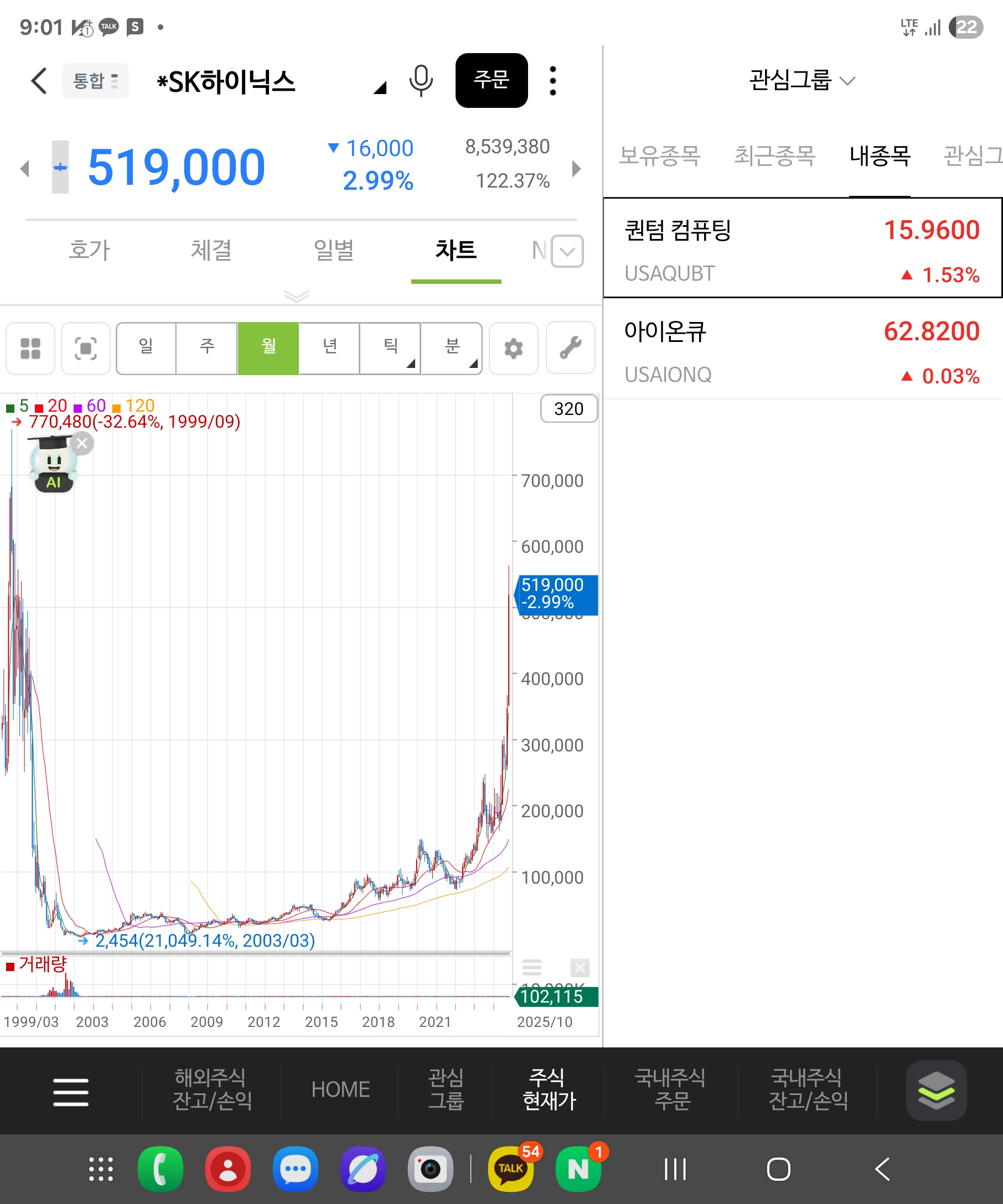Launch the green Phone app
1003x1204 pixels.
(x=161, y=1169)
